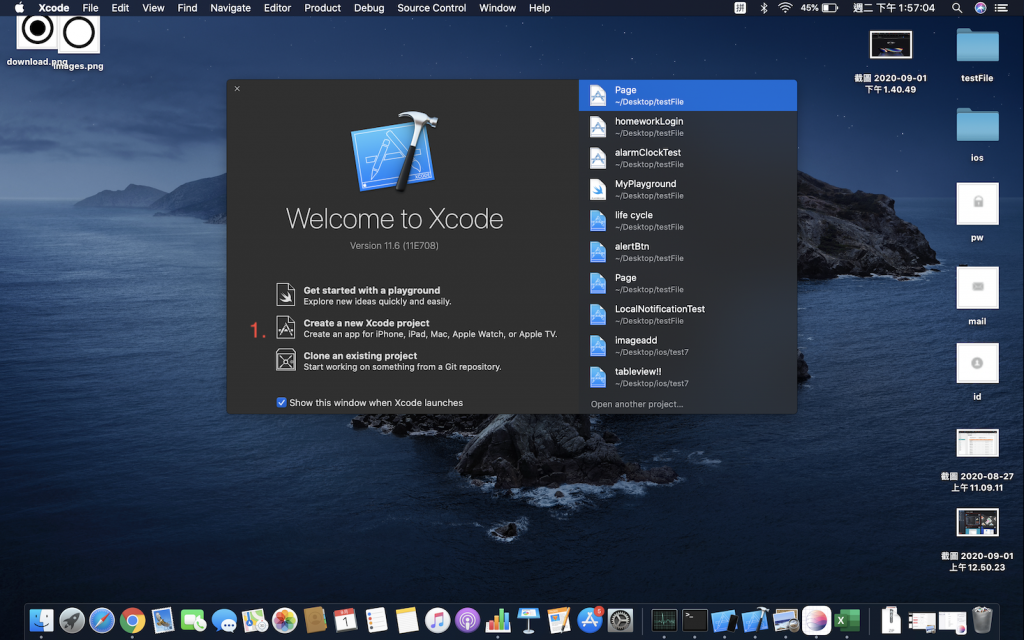Open the File menu
This screenshot has height=640, width=1024.
coord(90,8)
